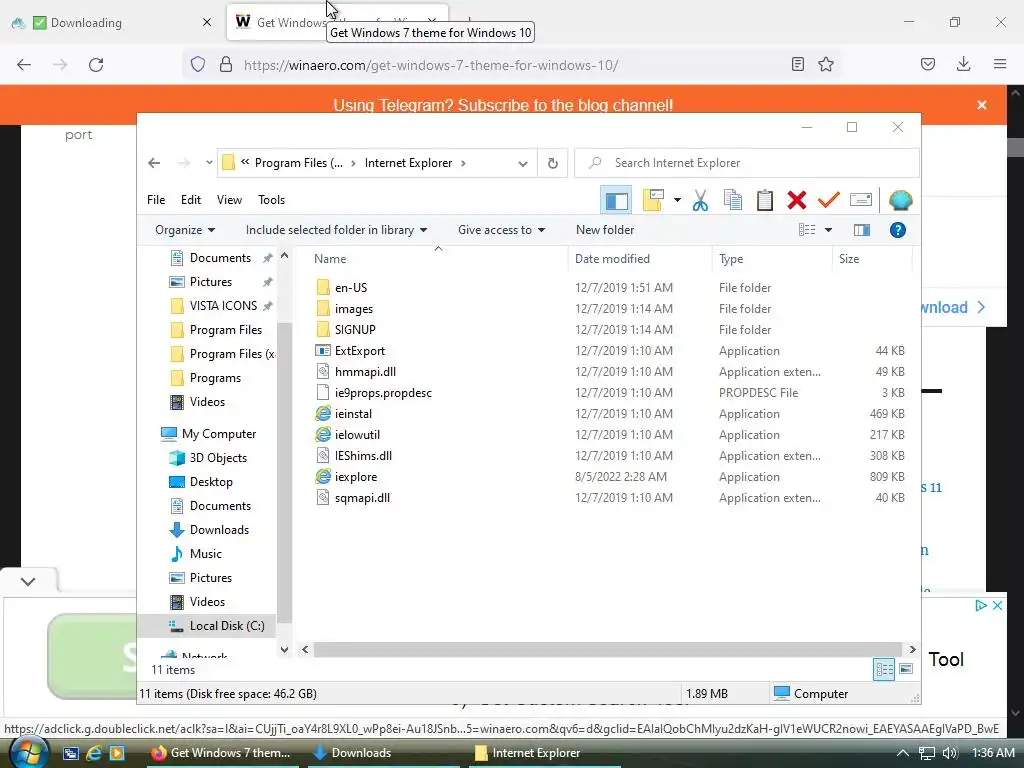This screenshot has height=768, width=1024.
Task: Click the volume speaker tray icon
Action: click(950, 753)
